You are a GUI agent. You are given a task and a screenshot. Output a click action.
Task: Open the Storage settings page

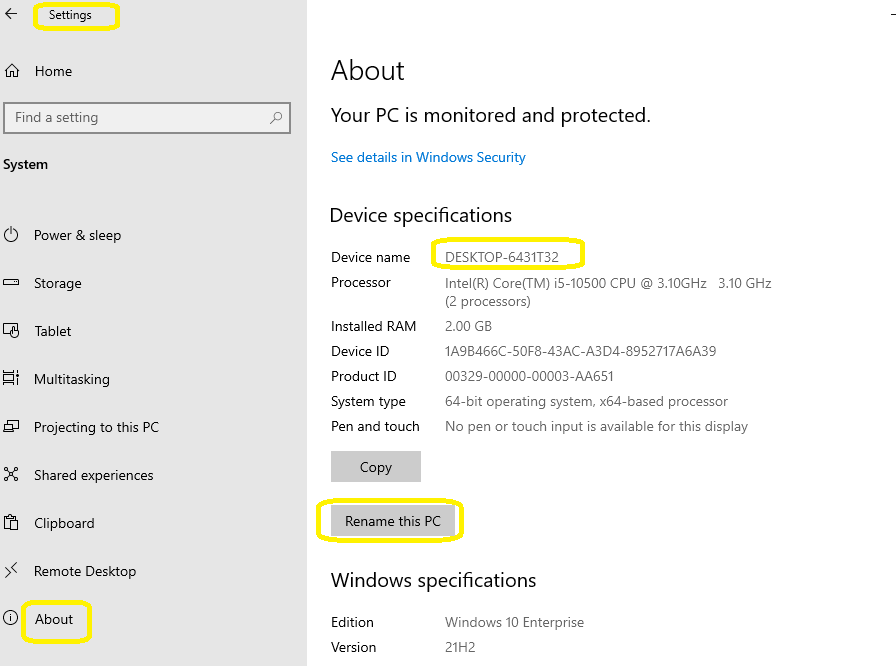pyautogui.click(x=57, y=283)
